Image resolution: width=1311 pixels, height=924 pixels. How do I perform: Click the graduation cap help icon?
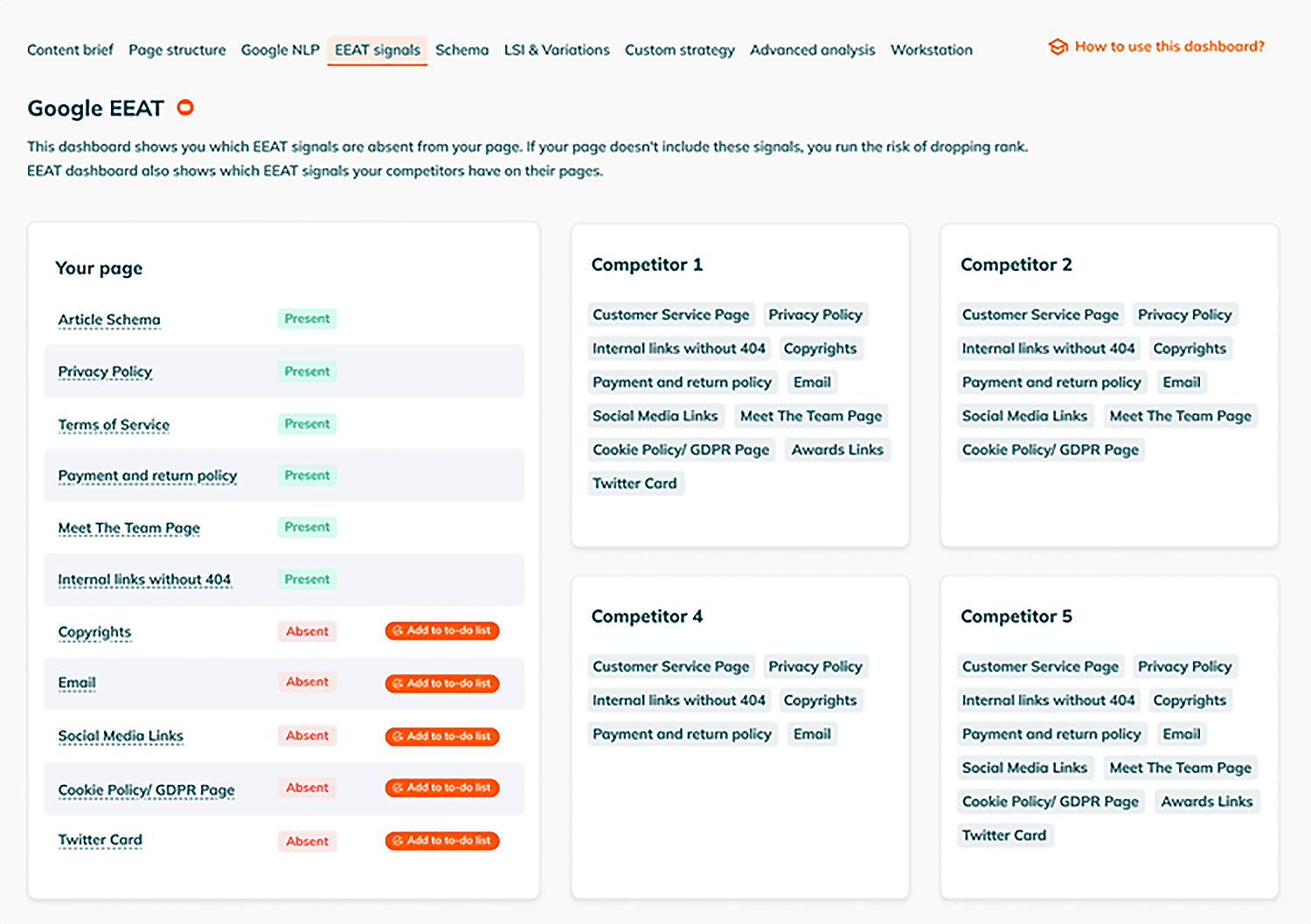(x=1058, y=47)
